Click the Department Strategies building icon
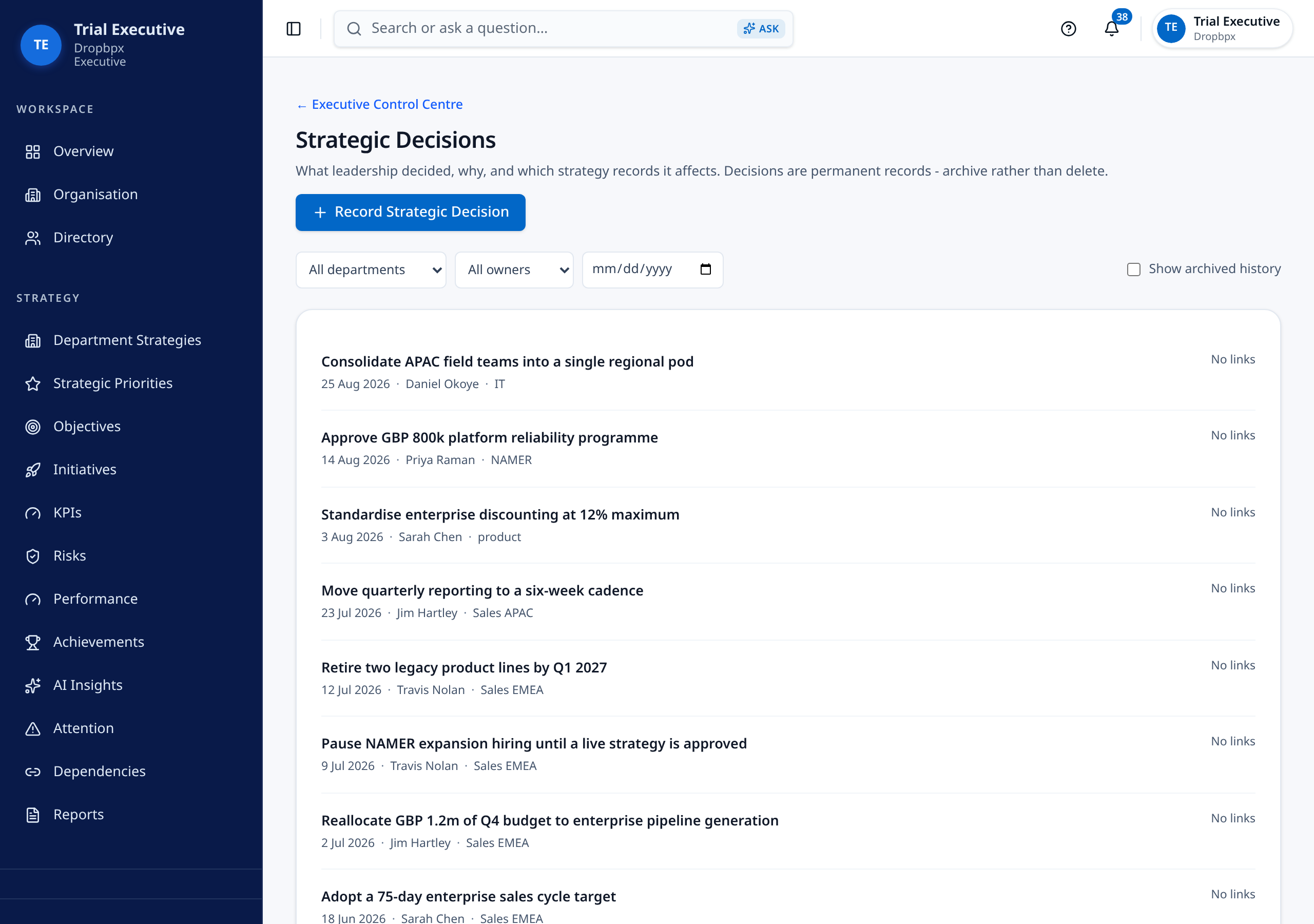This screenshot has width=1314, height=924. (33, 341)
